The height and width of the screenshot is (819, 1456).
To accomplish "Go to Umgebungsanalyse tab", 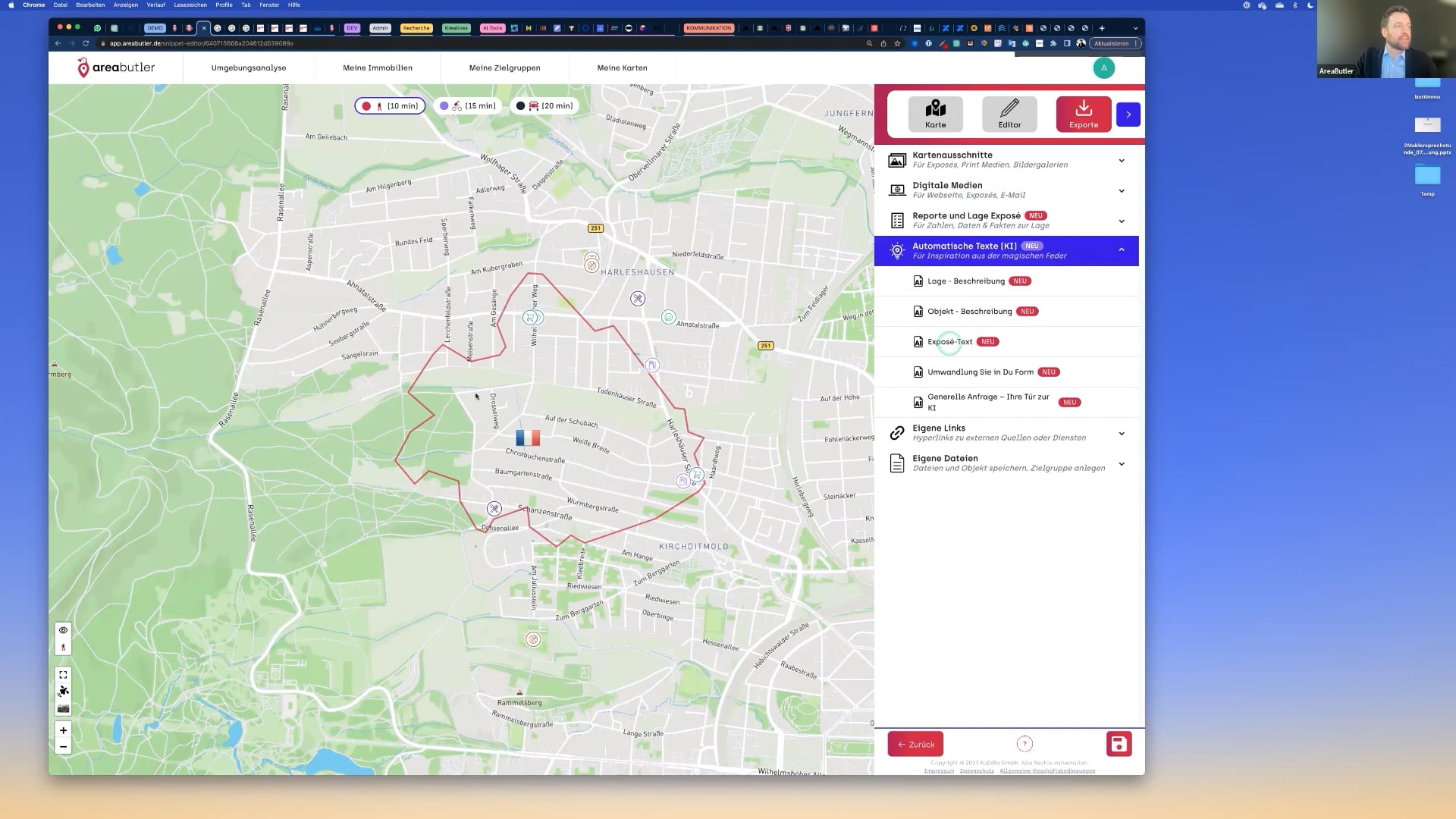I will [249, 68].
